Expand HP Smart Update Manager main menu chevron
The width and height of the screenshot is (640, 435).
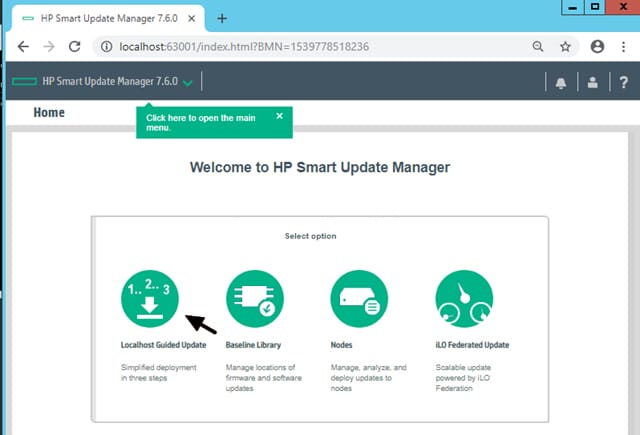tap(188, 83)
